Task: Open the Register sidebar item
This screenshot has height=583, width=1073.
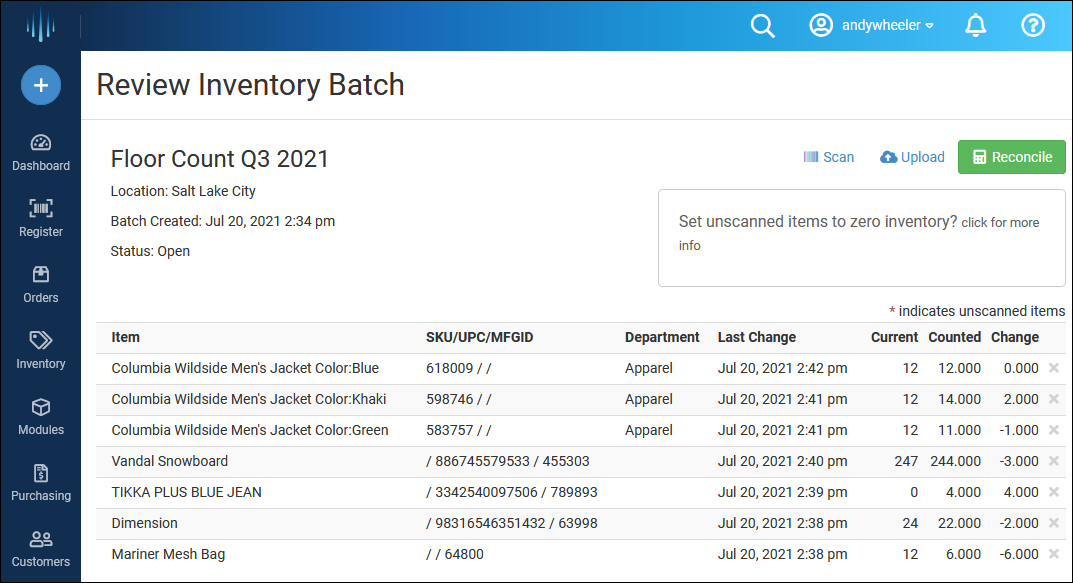Action: pos(41,218)
